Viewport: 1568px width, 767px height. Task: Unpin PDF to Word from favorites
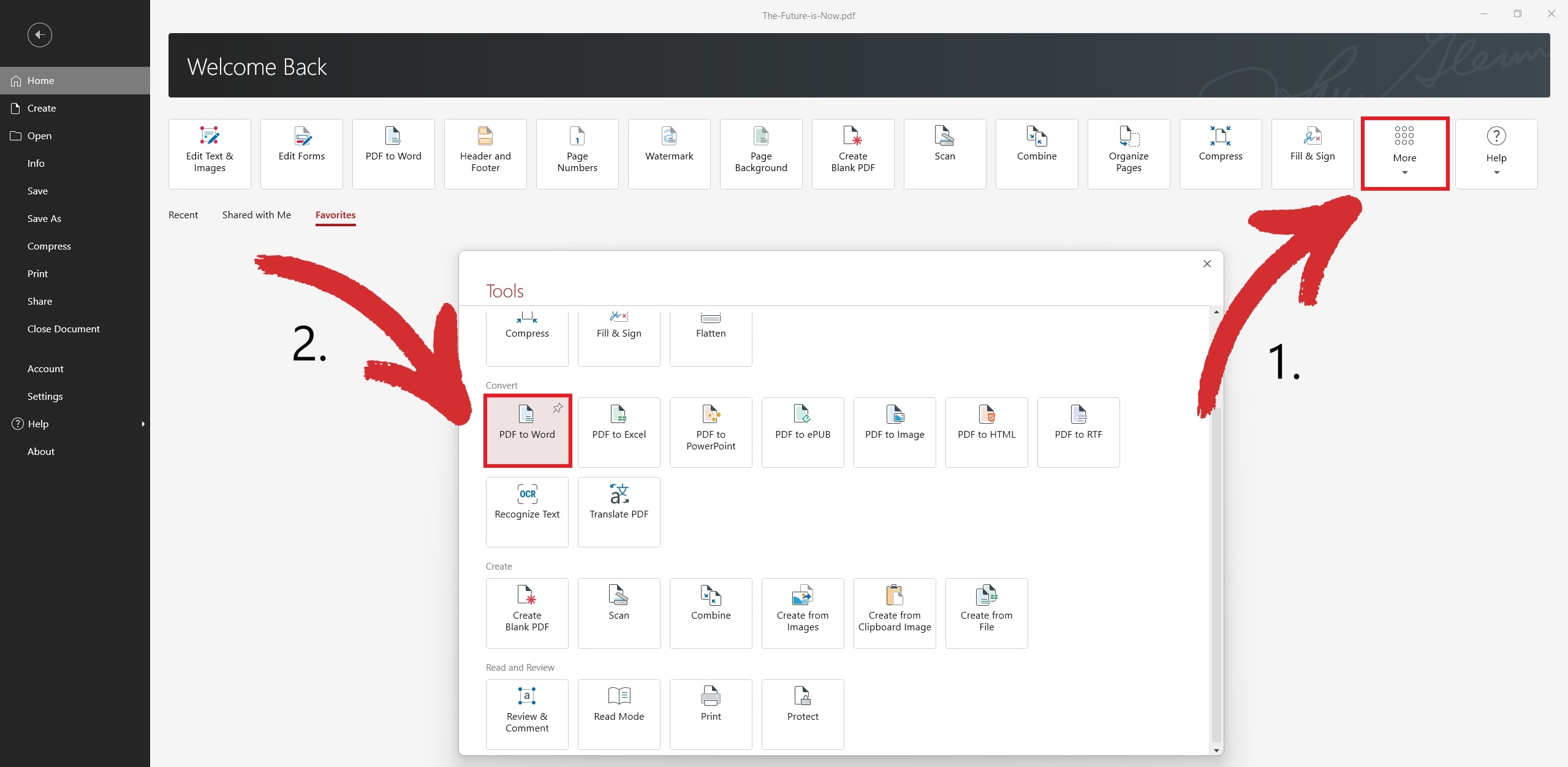pyautogui.click(x=557, y=408)
